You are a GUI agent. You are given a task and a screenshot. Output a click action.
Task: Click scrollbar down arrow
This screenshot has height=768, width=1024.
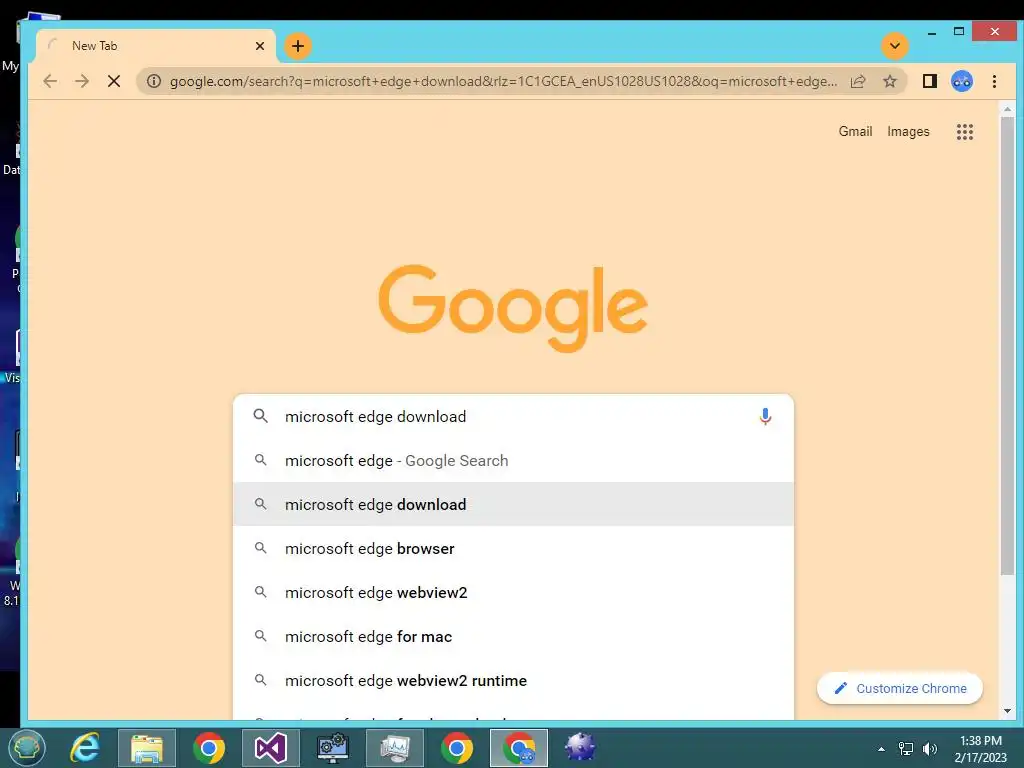[x=1007, y=711]
